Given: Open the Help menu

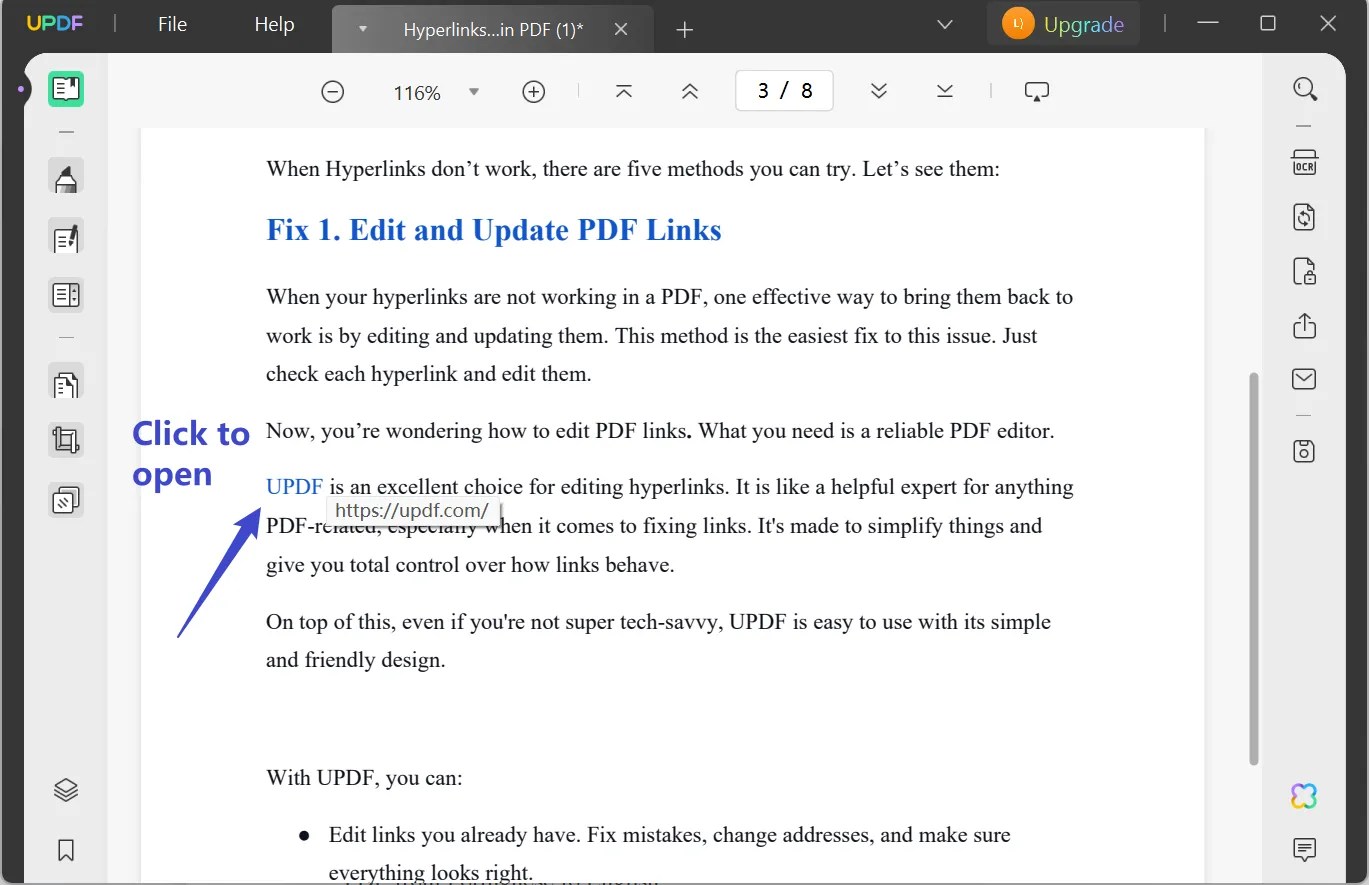Looking at the screenshot, I should 273,24.
